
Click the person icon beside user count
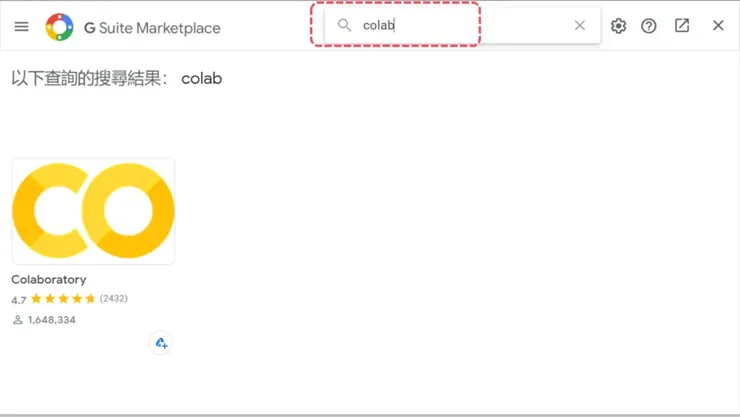tap(17, 320)
